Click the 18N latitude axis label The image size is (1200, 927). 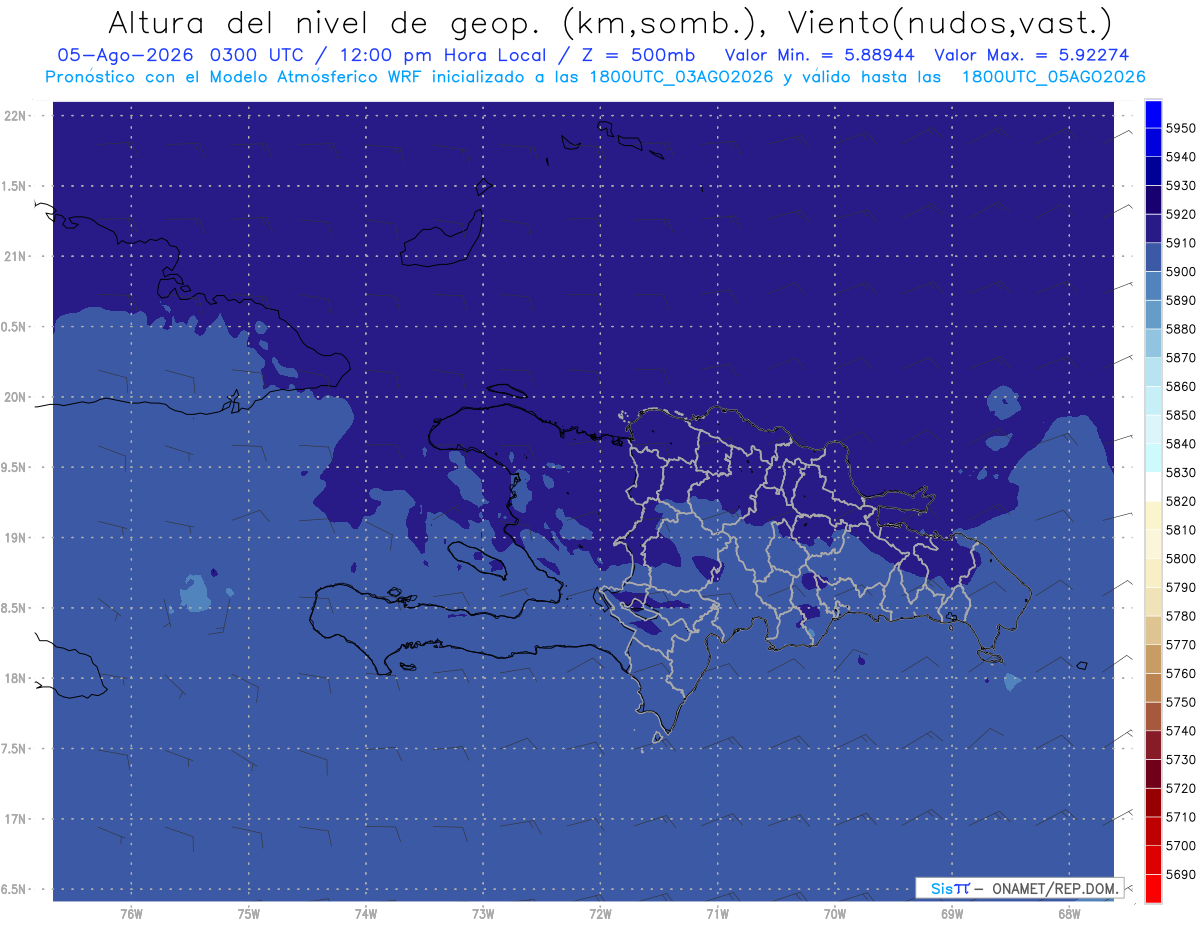point(16,679)
